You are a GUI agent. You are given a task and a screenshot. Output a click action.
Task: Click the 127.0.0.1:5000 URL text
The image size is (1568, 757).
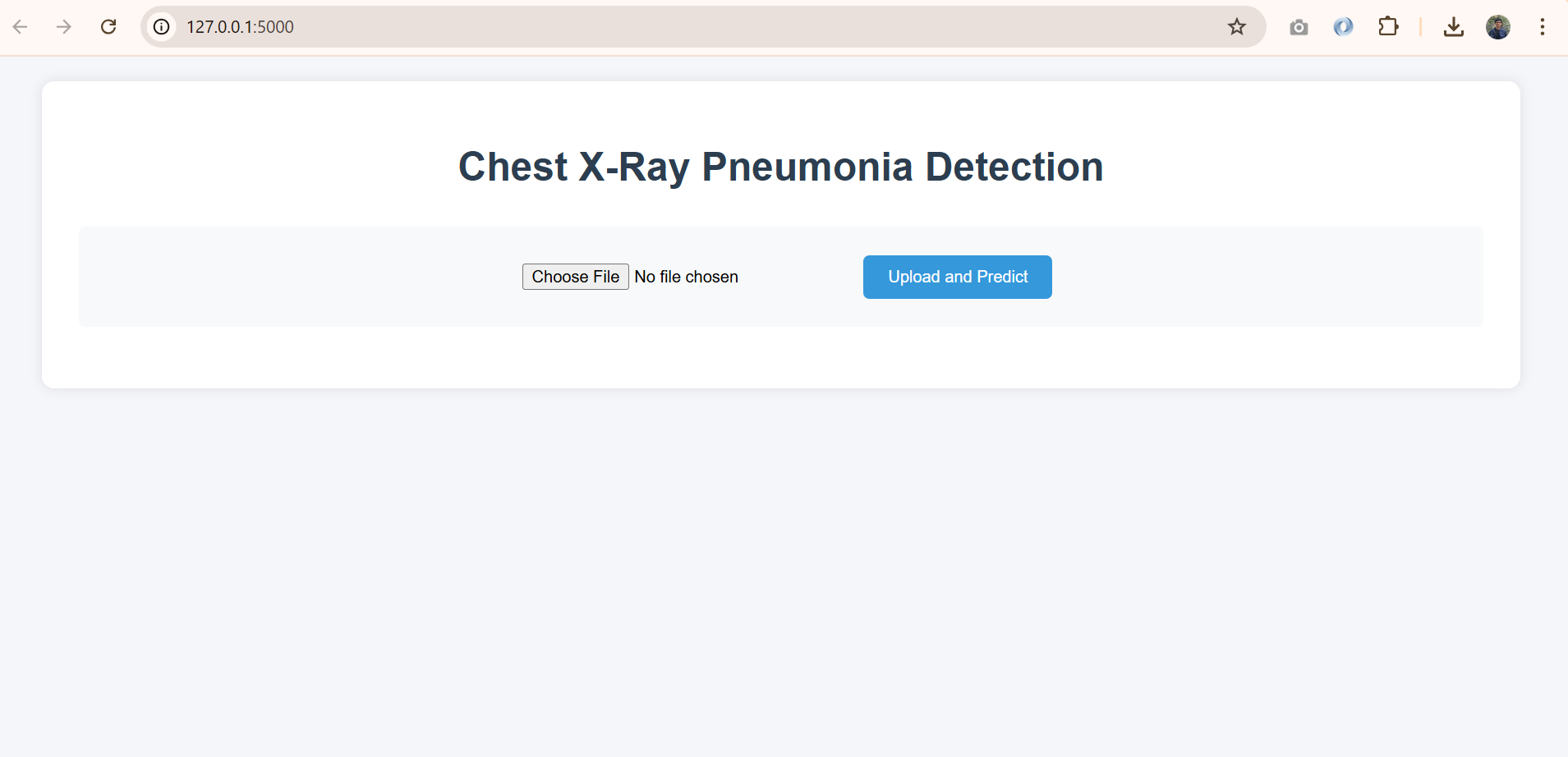[x=240, y=27]
